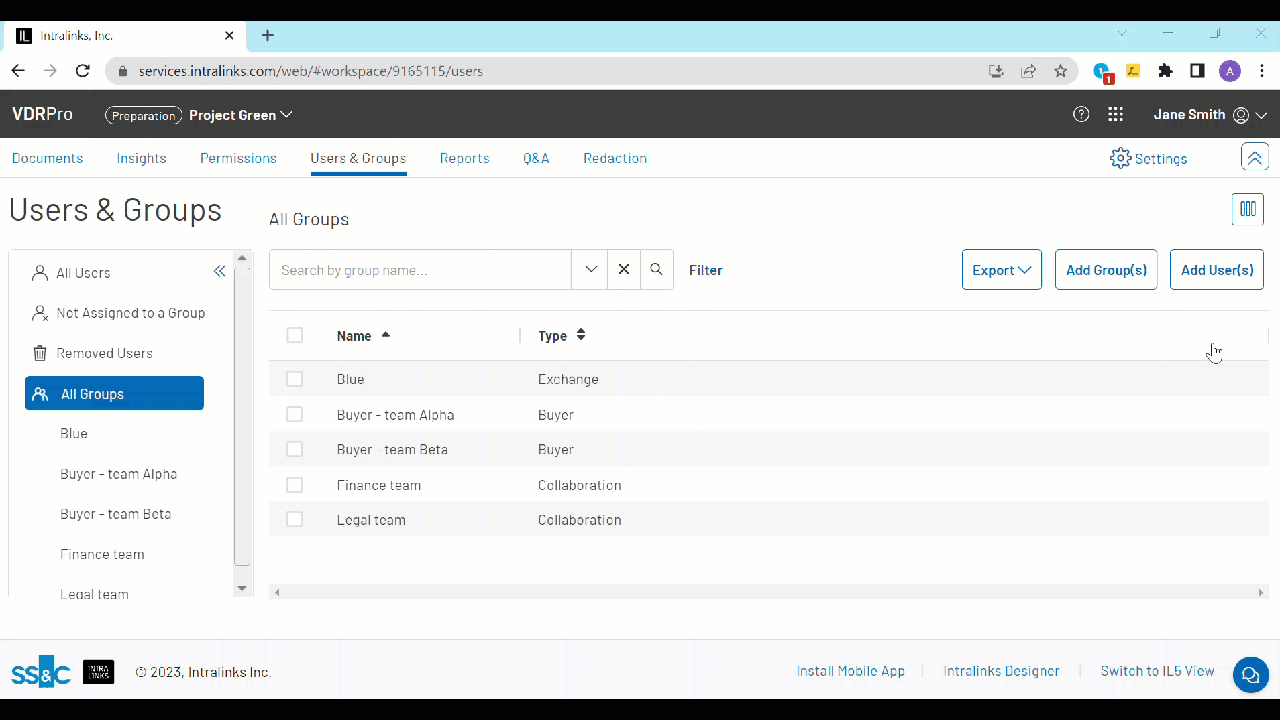The width and height of the screenshot is (1280, 720).
Task: Select All Groups in sidebar
Action: 114,393
